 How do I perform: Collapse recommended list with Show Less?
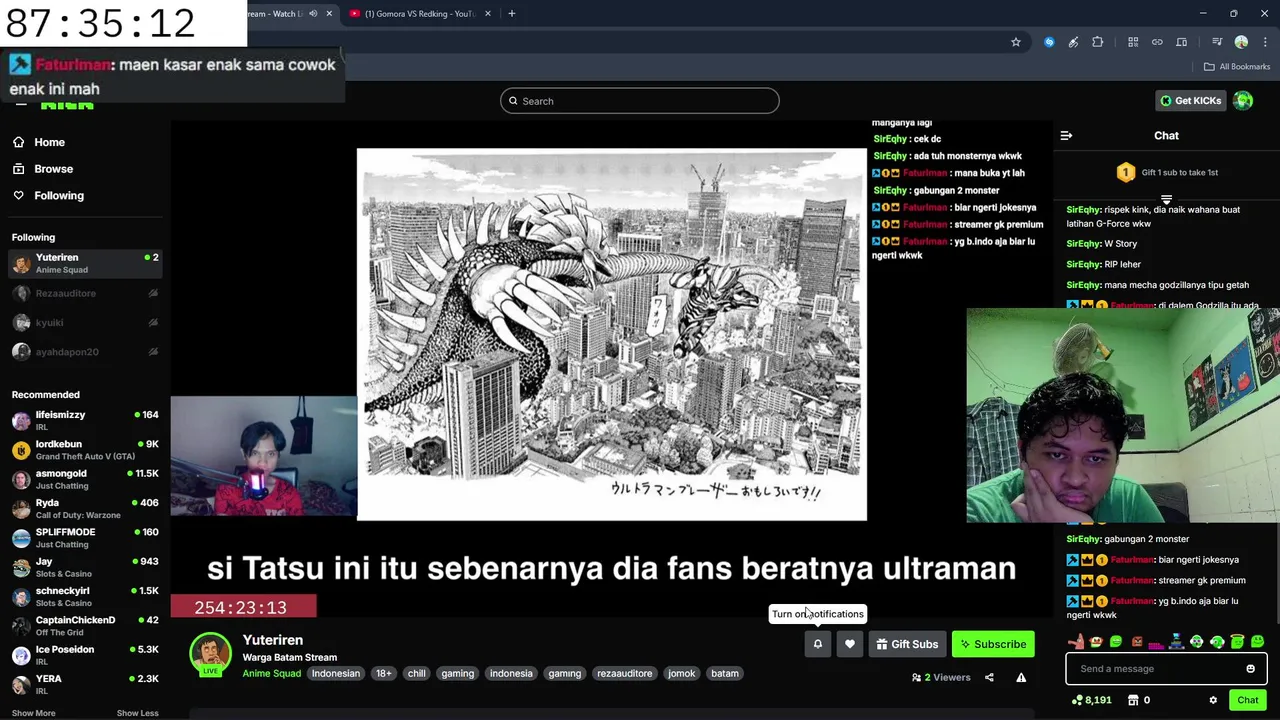pos(137,713)
